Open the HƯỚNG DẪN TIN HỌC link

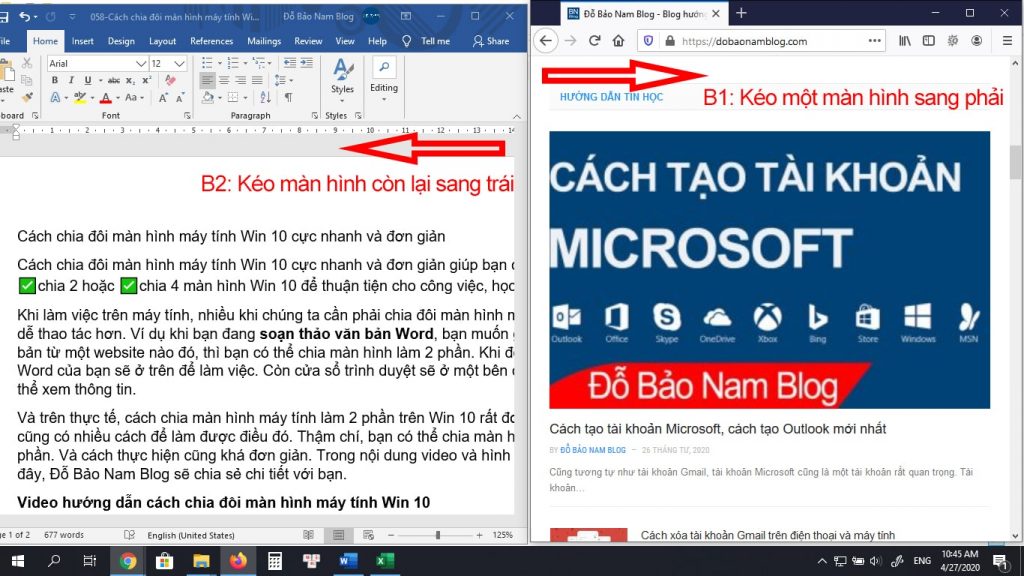[611, 97]
